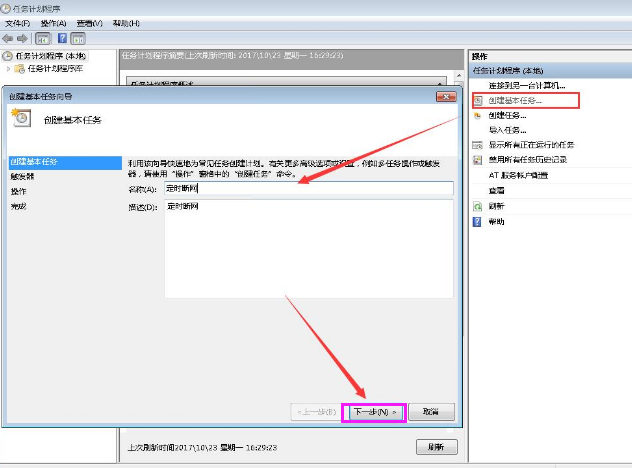Image resolution: width=632 pixels, height=468 pixels.
Task: Click 显示所有正在运行的任务 icon in Actions pane
Action: click(478, 144)
